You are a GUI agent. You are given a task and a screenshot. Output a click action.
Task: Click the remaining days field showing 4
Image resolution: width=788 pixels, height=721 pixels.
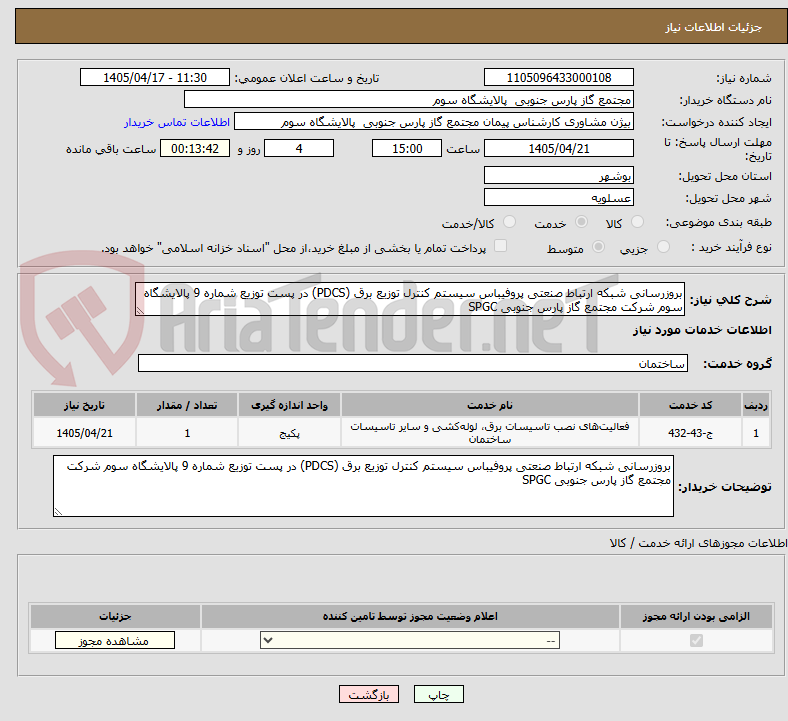click(x=299, y=148)
